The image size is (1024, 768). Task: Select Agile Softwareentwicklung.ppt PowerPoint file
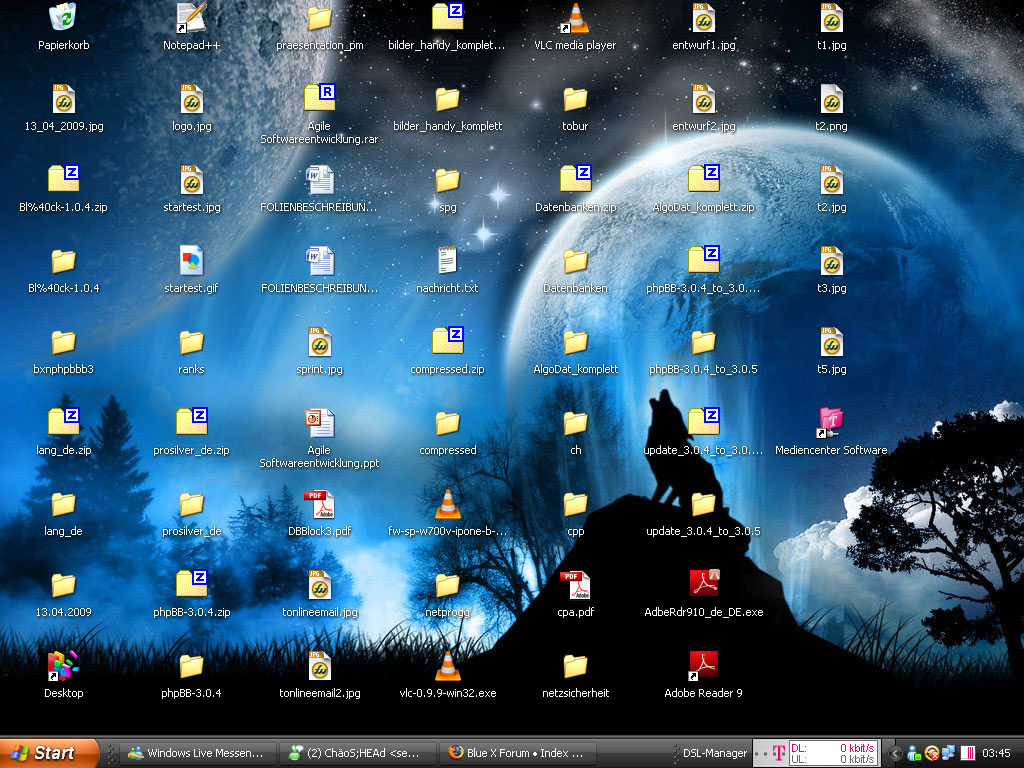click(x=319, y=422)
